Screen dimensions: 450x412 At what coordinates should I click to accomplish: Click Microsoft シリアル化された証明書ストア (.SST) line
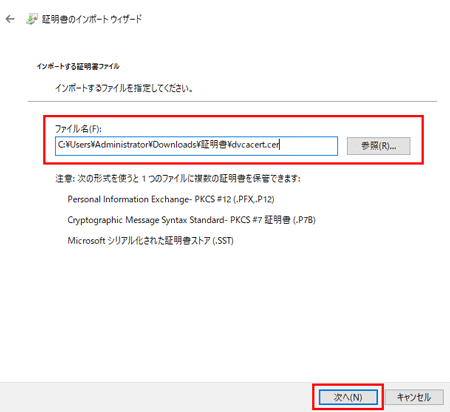click(x=150, y=241)
